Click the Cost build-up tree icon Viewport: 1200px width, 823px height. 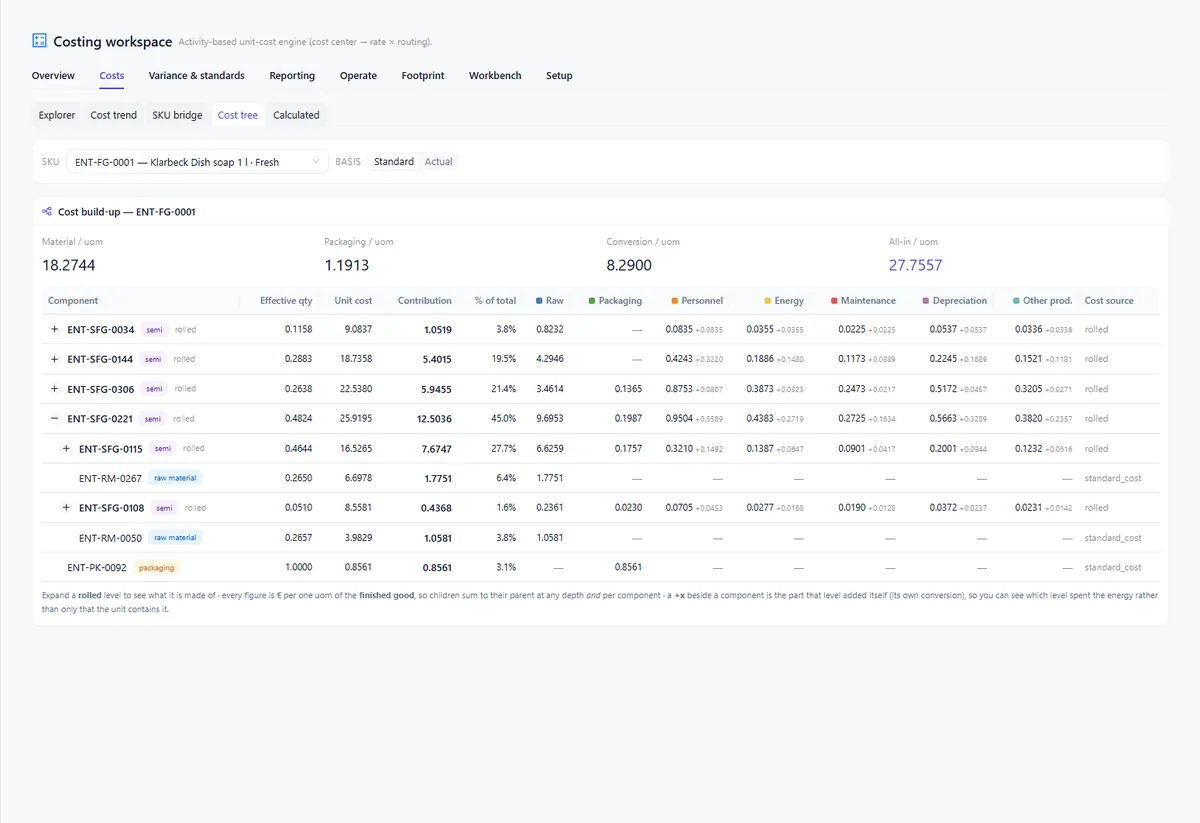click(47, 212)
